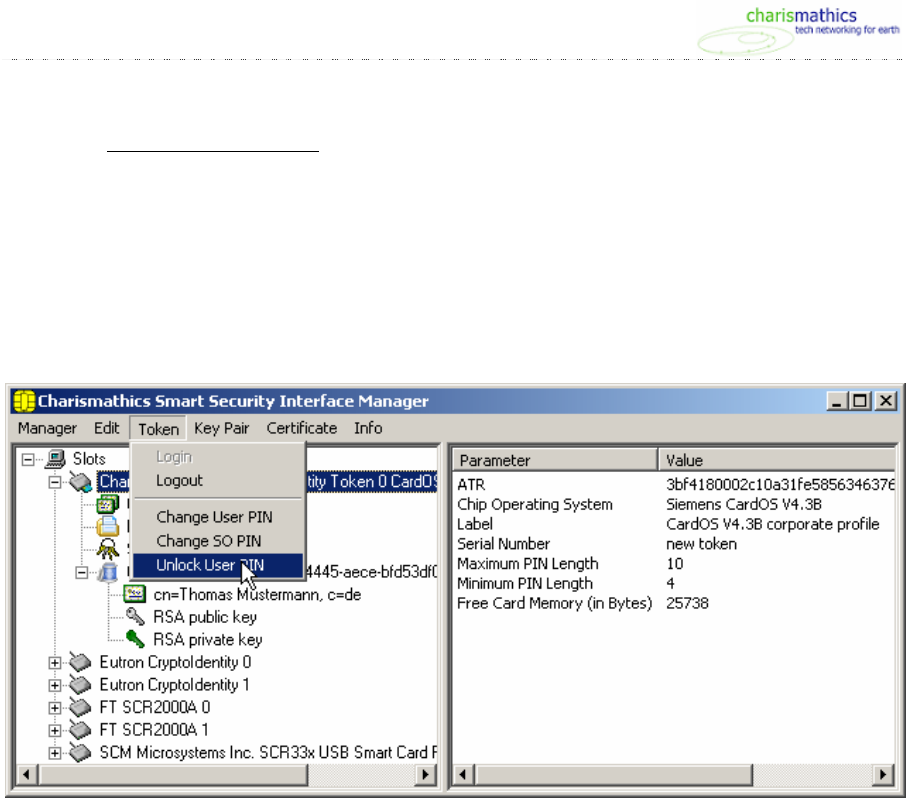
Task: Click the parameter pane horizontal scrollbar thumb
Action: [x=614, y=774]
